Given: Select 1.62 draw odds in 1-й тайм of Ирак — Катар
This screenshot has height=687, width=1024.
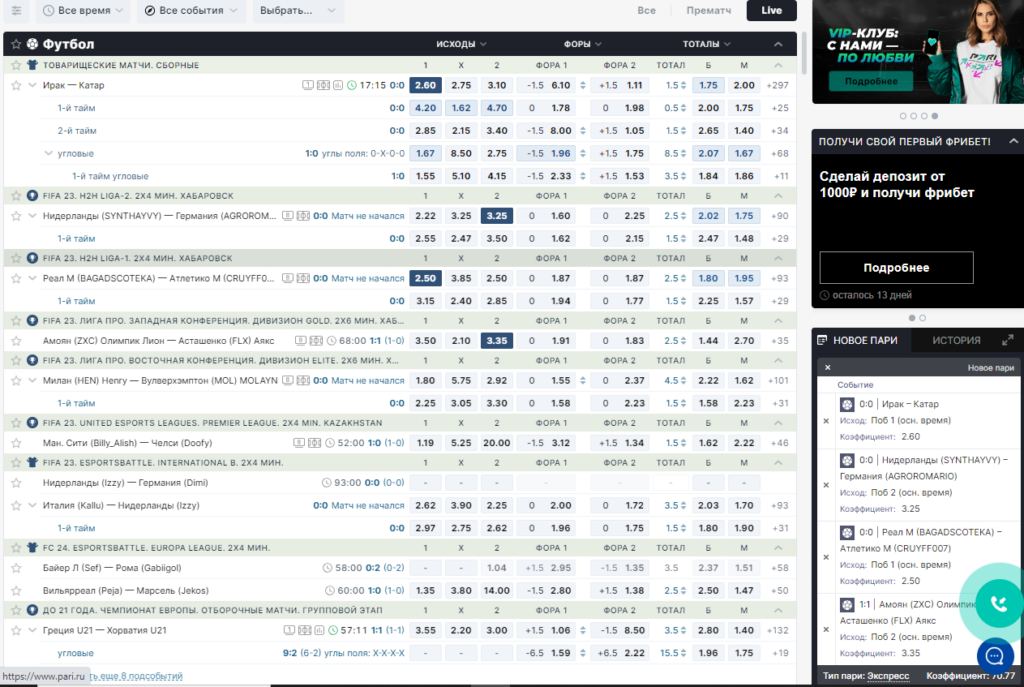Looking at the screenshot, I should (x=461, y=108).
